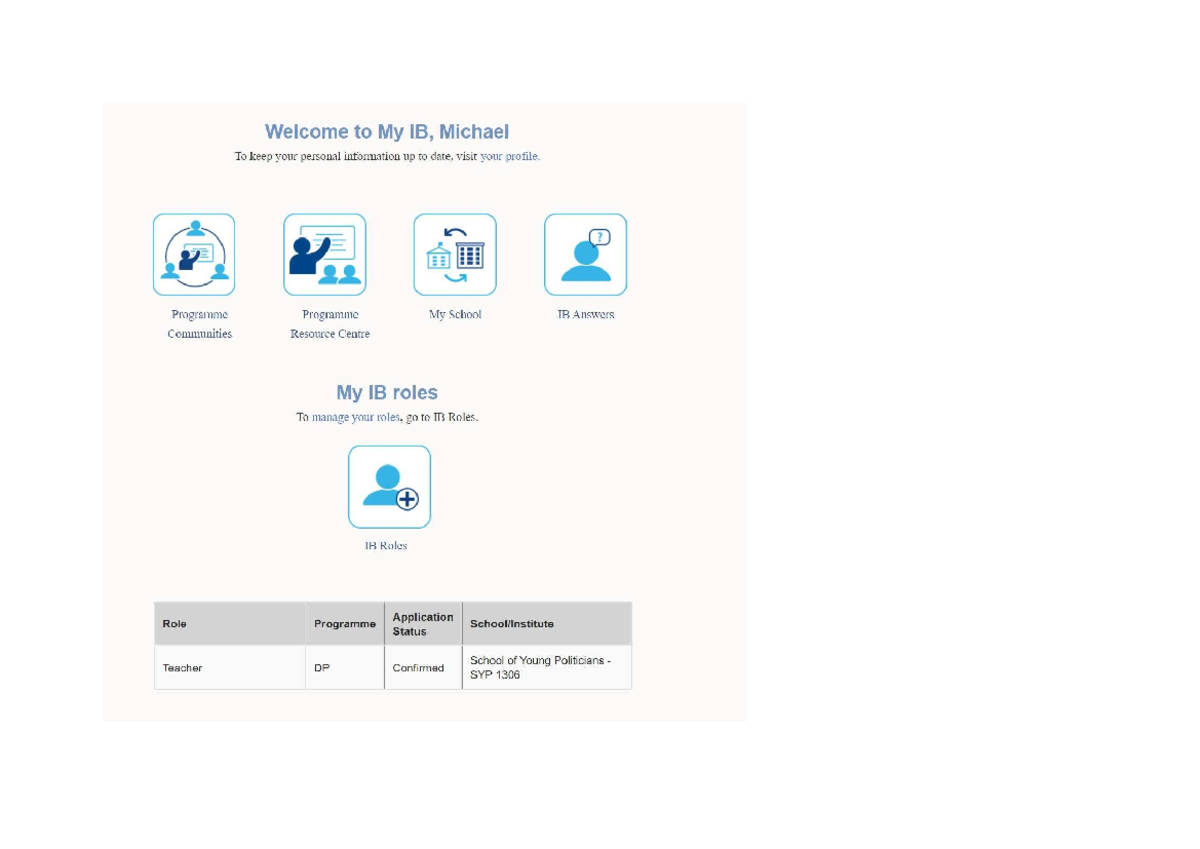Click the IB Roles text label

(386, 546)
